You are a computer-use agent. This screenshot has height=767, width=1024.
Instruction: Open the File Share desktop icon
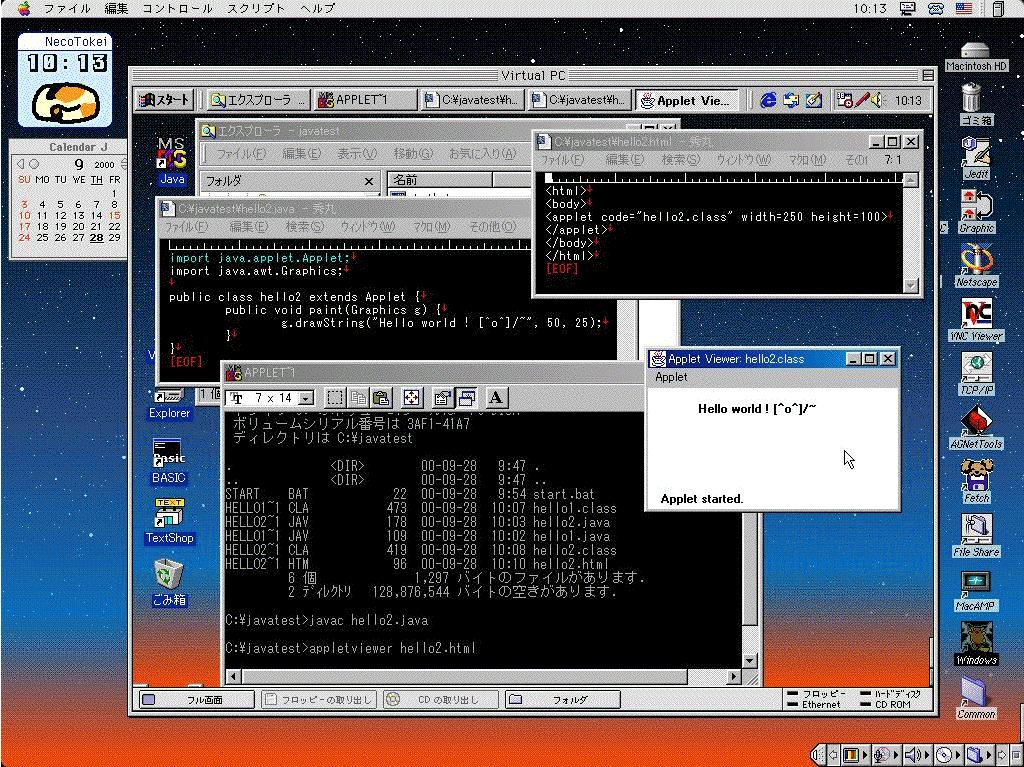(x=976, y=530)
